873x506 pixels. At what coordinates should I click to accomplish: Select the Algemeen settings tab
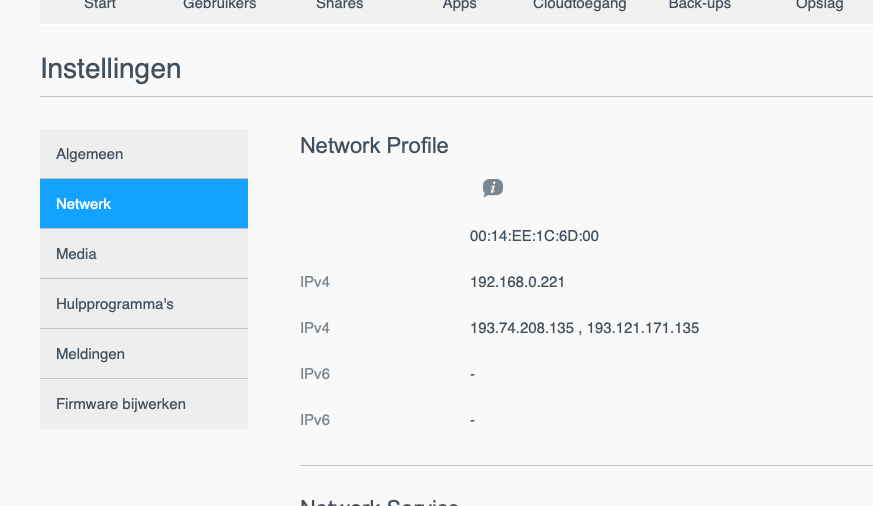(144, 154)
